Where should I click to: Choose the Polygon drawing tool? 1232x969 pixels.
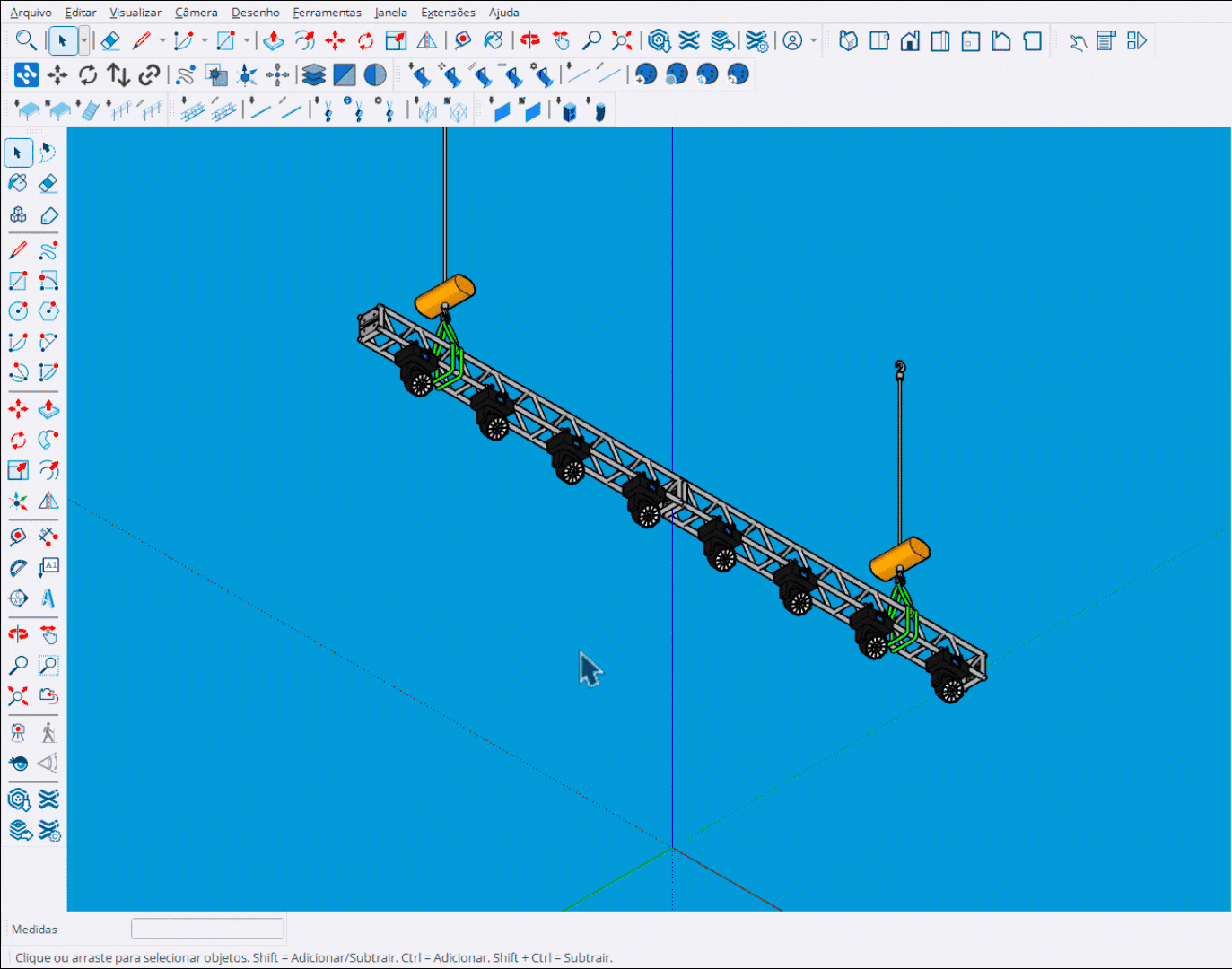click(x=48, y=311)
